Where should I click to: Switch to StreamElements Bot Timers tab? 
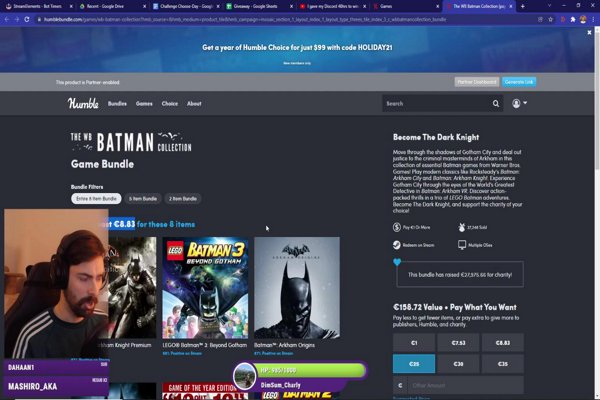coord(37,6)
